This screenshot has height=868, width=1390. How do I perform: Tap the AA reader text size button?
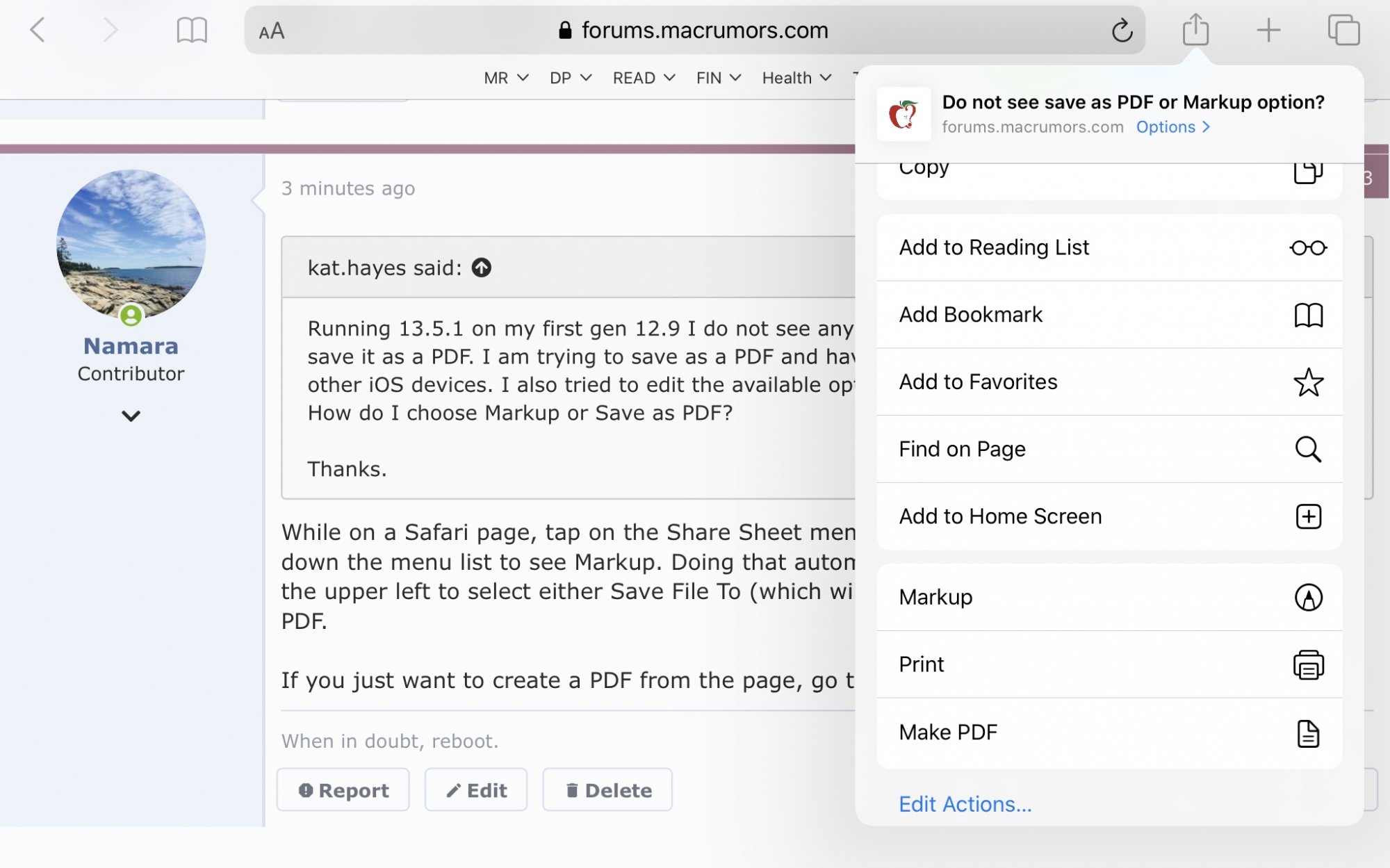[272, 31]
